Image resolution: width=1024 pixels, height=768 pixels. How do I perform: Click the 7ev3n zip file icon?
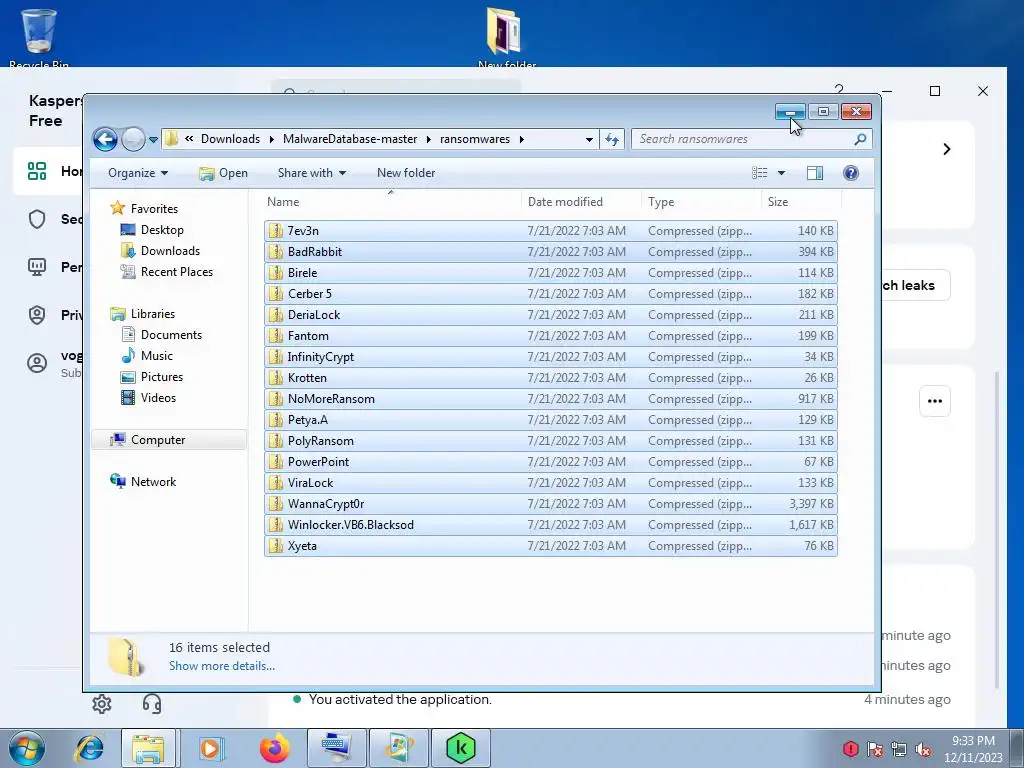coord(276,231)
